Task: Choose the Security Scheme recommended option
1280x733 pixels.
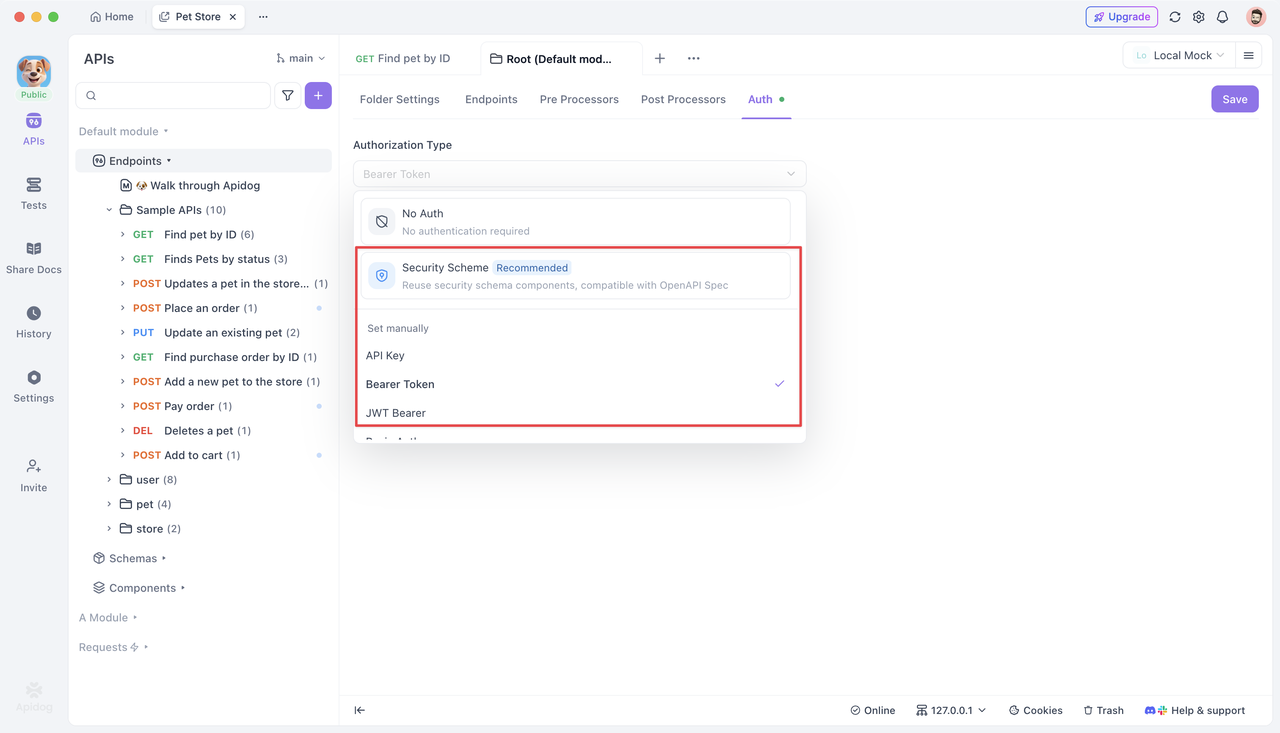Action: pyautogui.click(x=575, y=275)
